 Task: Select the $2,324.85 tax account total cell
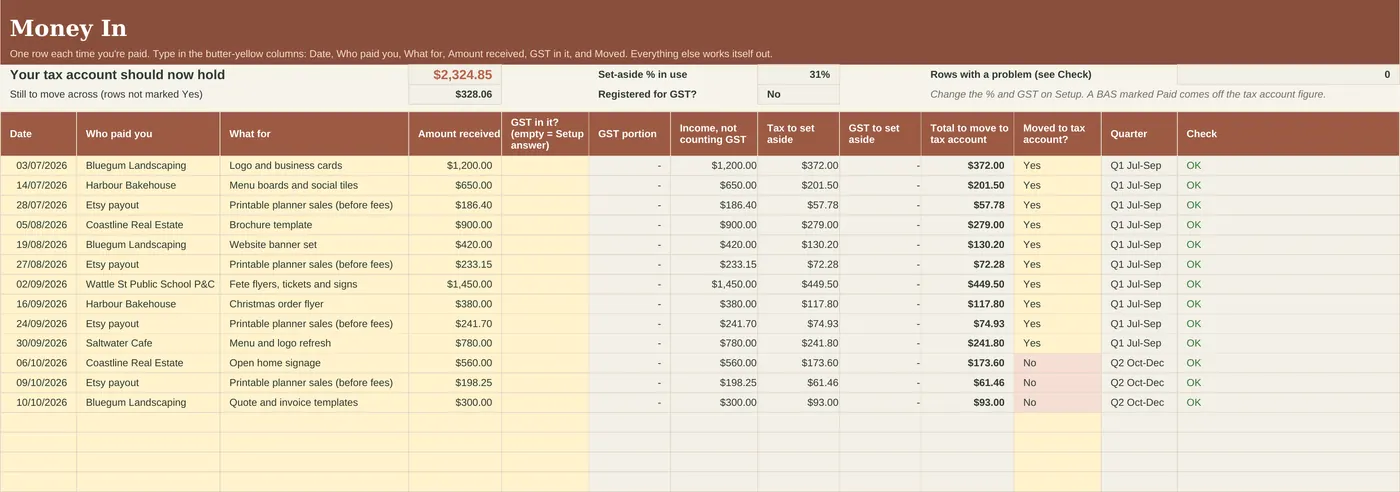(455, 75)
